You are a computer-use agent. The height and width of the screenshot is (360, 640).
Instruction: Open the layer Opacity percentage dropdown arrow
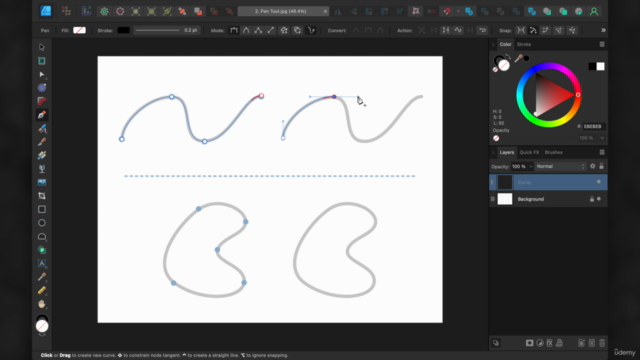(531, 167)
